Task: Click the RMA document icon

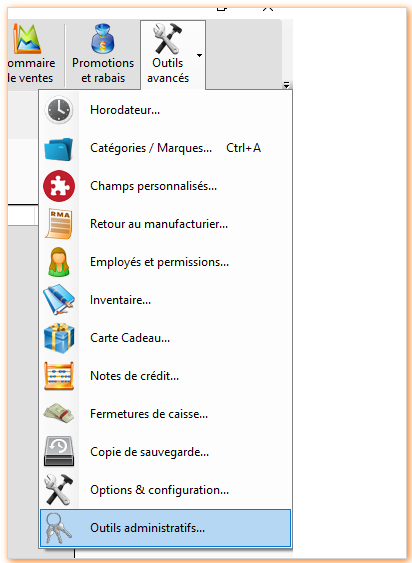Action: tap(59, 224)
